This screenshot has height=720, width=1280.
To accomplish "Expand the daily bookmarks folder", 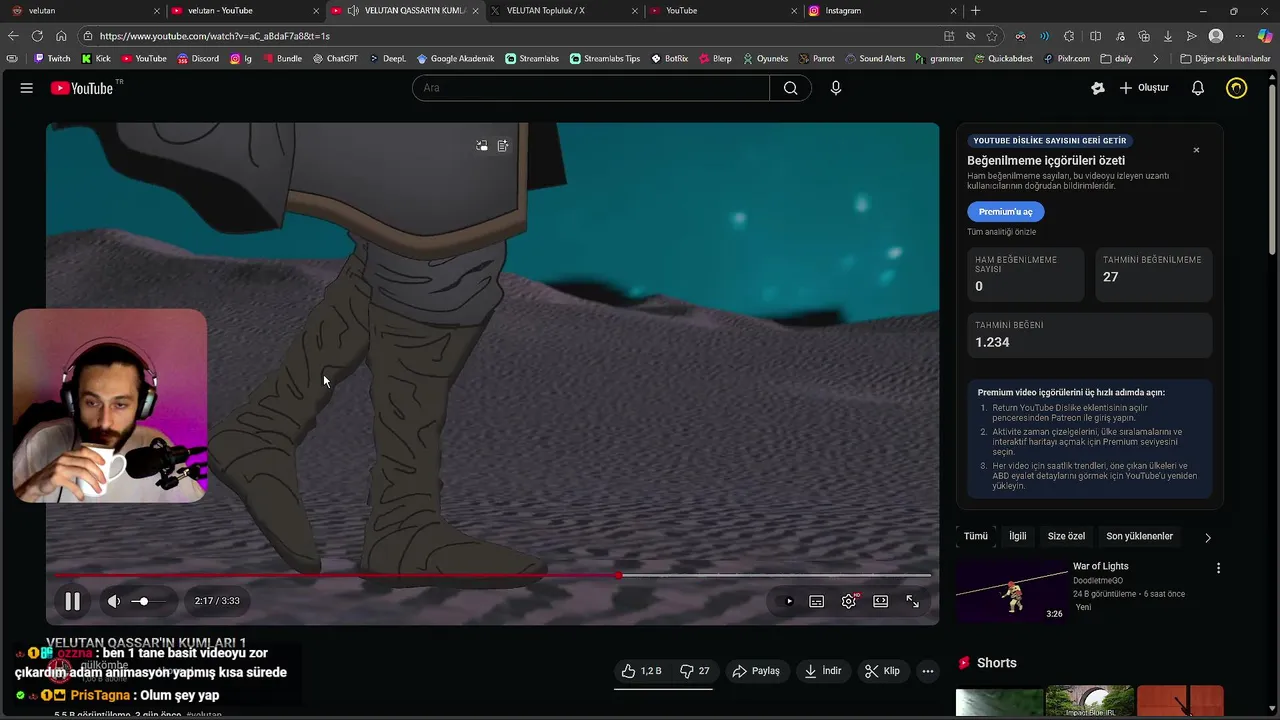I will (1115, 59).
